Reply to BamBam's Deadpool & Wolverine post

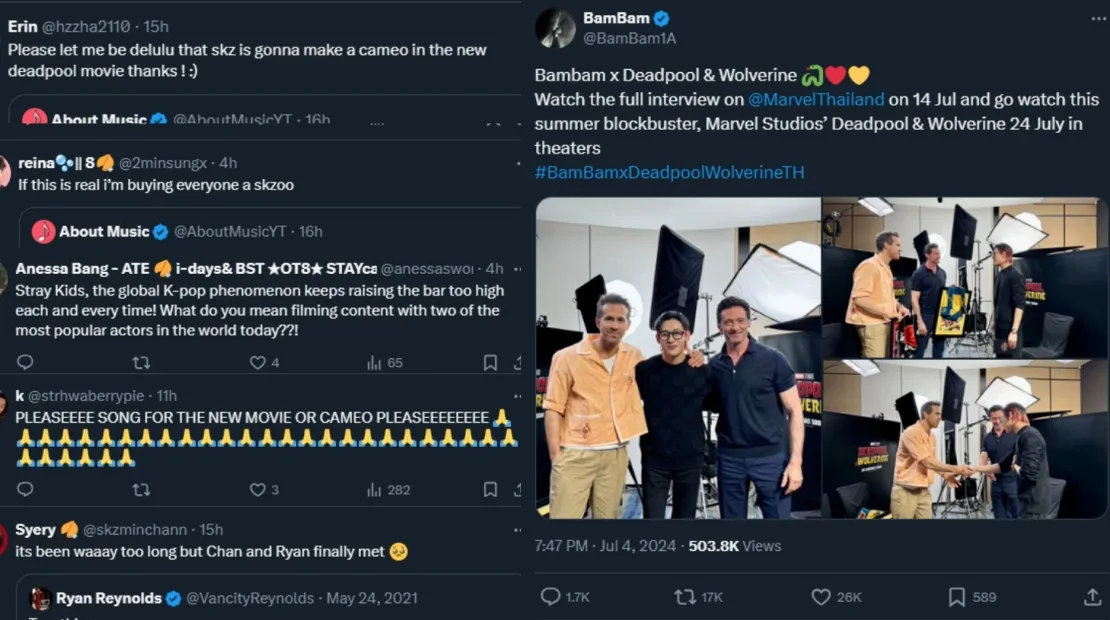pos(551,597)
